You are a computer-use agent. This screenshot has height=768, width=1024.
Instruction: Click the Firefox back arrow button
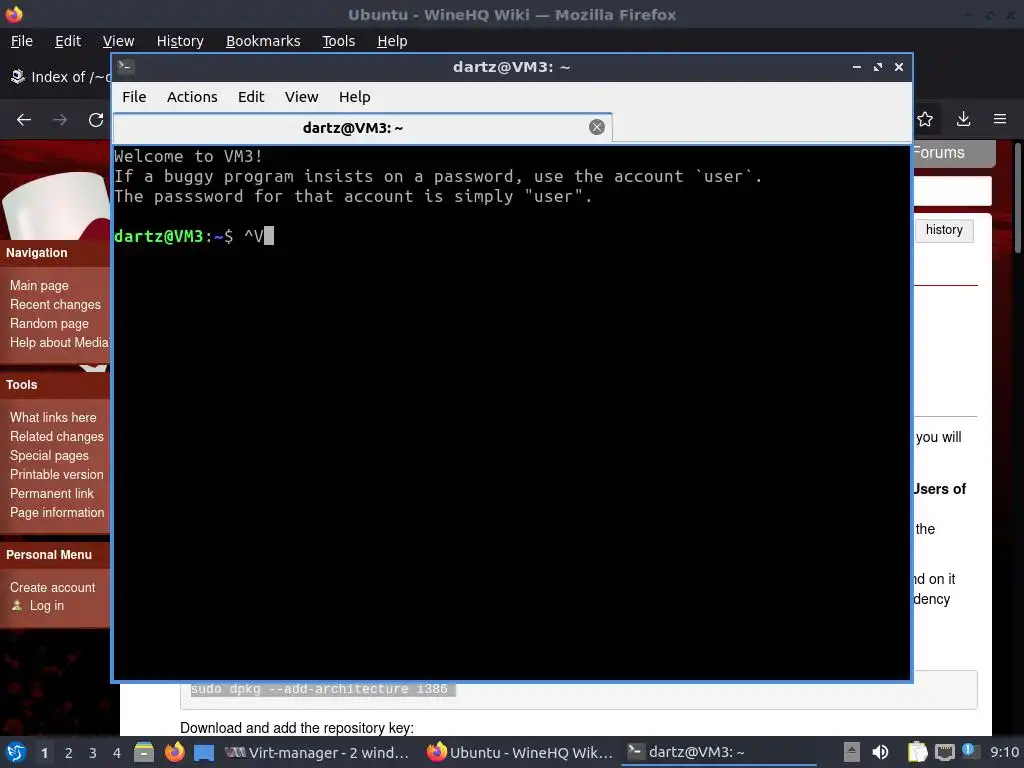coord(24,120)
